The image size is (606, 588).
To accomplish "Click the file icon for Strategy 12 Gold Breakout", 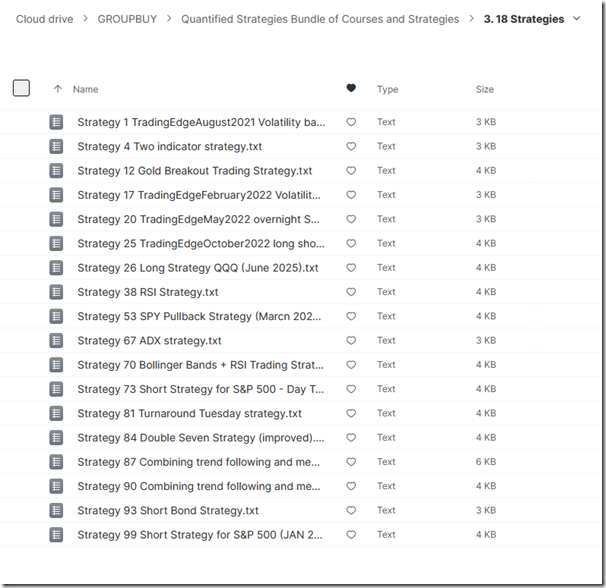I will (56, 170).
